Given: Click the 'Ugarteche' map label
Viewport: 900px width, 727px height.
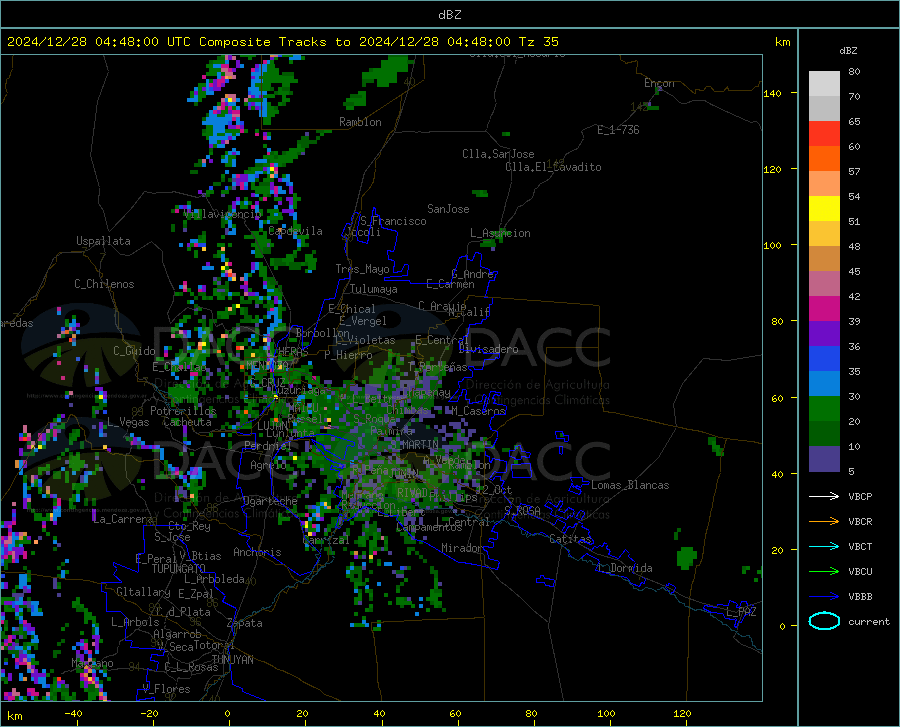Looking at the screenshot, I should pyautogui.click(x=270, y=501).
